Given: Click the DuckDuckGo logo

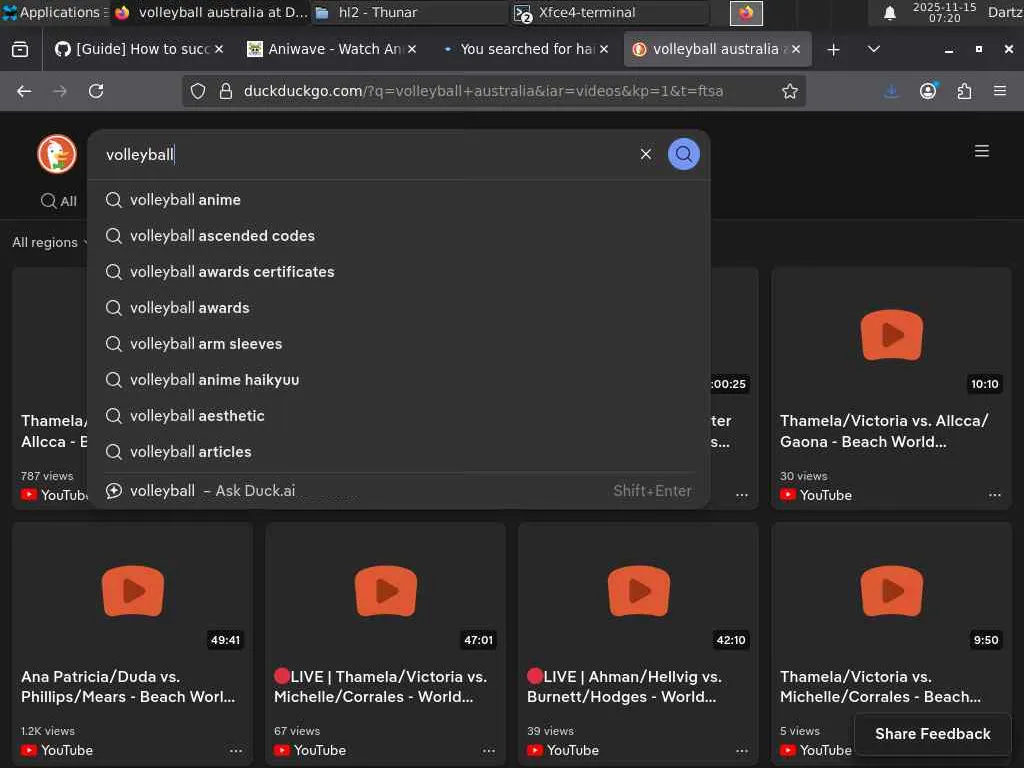Looking at the screenshot, I should point(57,154).
